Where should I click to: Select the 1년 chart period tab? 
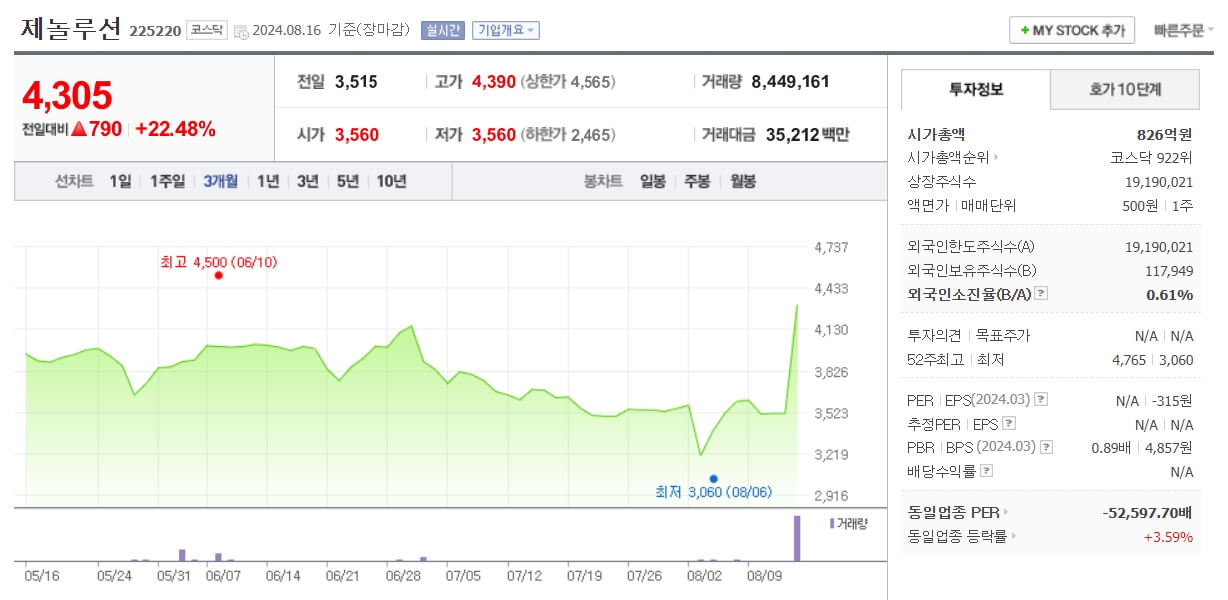point(266,181)
